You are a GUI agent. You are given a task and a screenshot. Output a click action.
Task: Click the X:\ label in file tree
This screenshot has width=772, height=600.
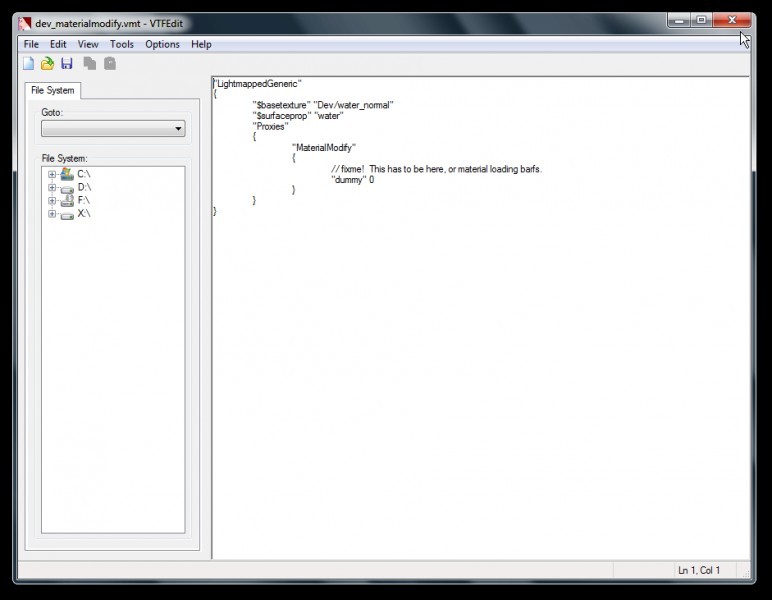coord(84,213)
